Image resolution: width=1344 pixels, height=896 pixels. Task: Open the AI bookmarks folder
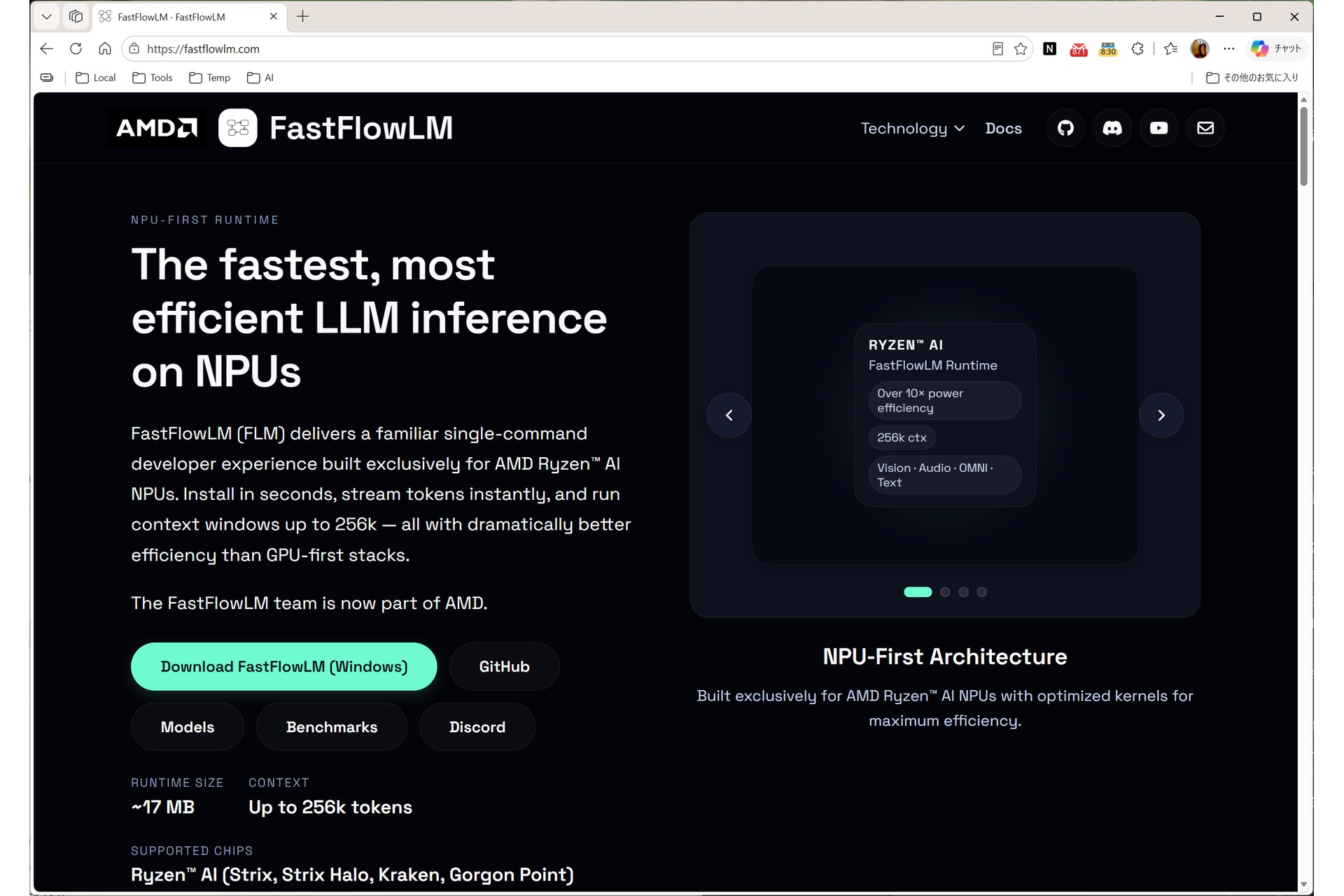[260, 78]
